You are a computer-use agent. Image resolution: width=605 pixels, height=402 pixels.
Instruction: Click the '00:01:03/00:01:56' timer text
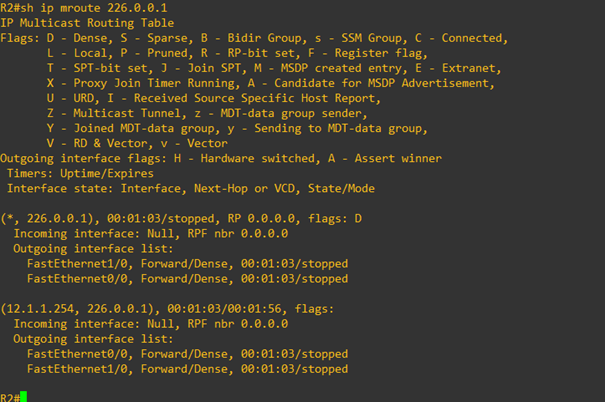pos(225,309)
